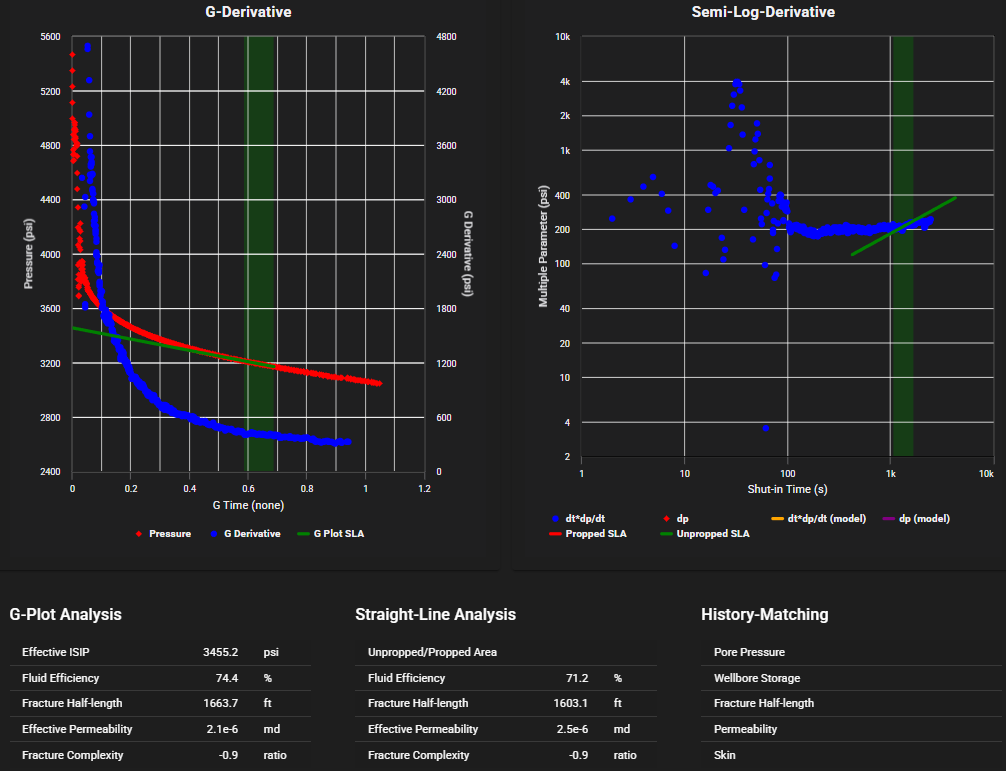Click the blue G Derivative legend marker

[213, 533]
